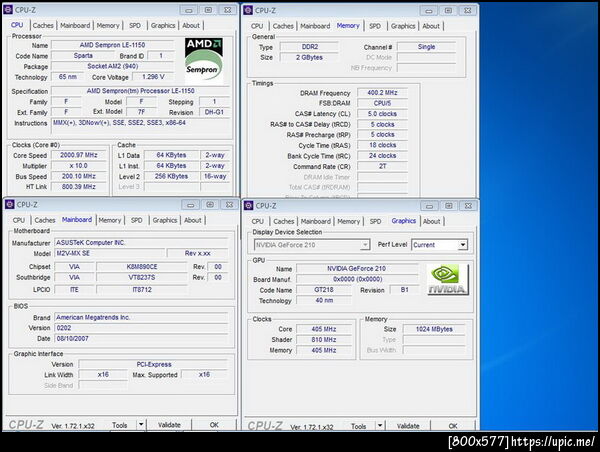The image size is (600, 452).
Task: Click Validate button in Graphics window
Action: coord(408,426)
